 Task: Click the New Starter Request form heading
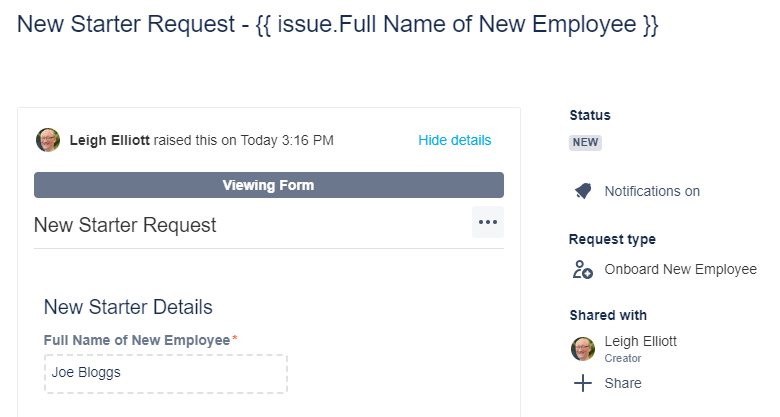pyautogui.click(x=125, y=225)
